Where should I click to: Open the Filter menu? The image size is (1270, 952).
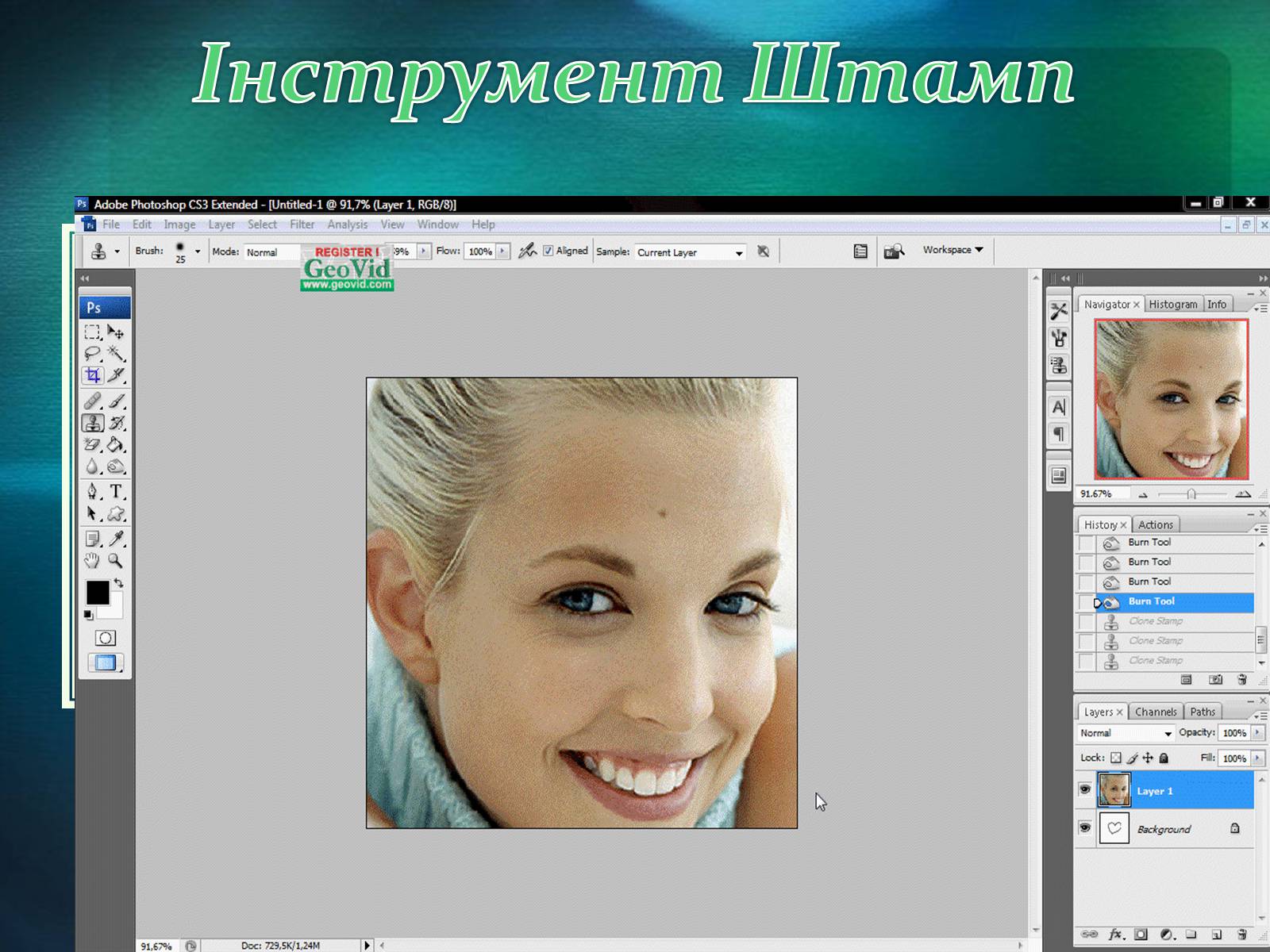pyautogui.click(x=302, y=225)
